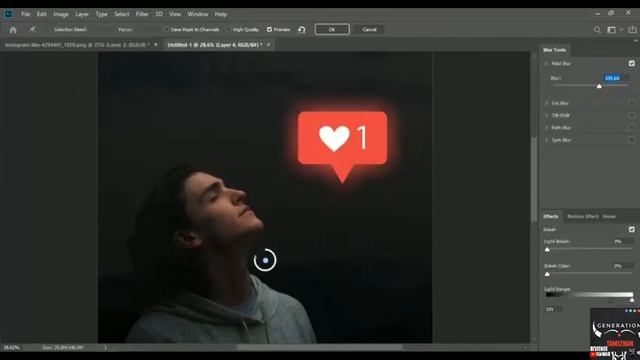Image resolution: width=640 pixels, height=360 pixels.
Task: Click the Blur amount slider handle
Action: click(599, 86)
